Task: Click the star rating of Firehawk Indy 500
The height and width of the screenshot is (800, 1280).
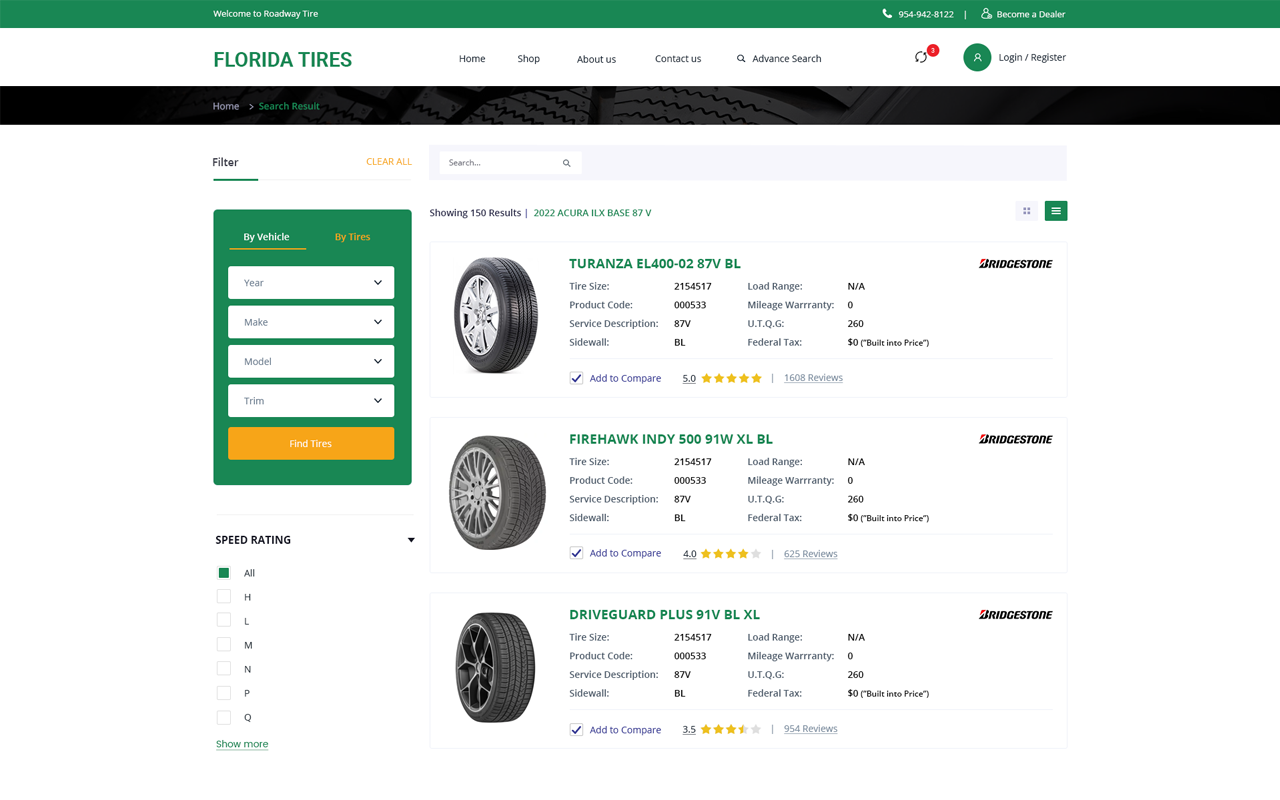Action: click(x=730, y=554)
